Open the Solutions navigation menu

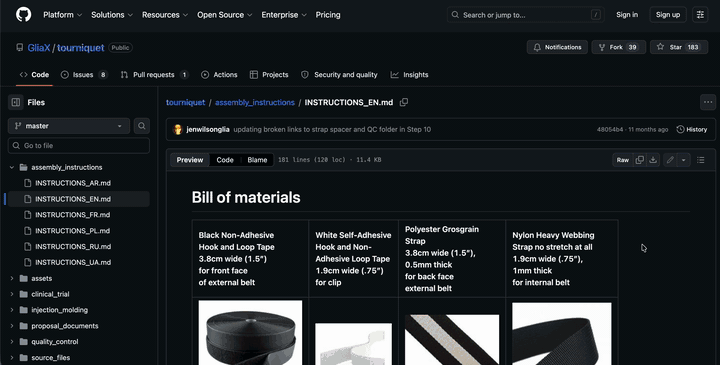point(112,15)
